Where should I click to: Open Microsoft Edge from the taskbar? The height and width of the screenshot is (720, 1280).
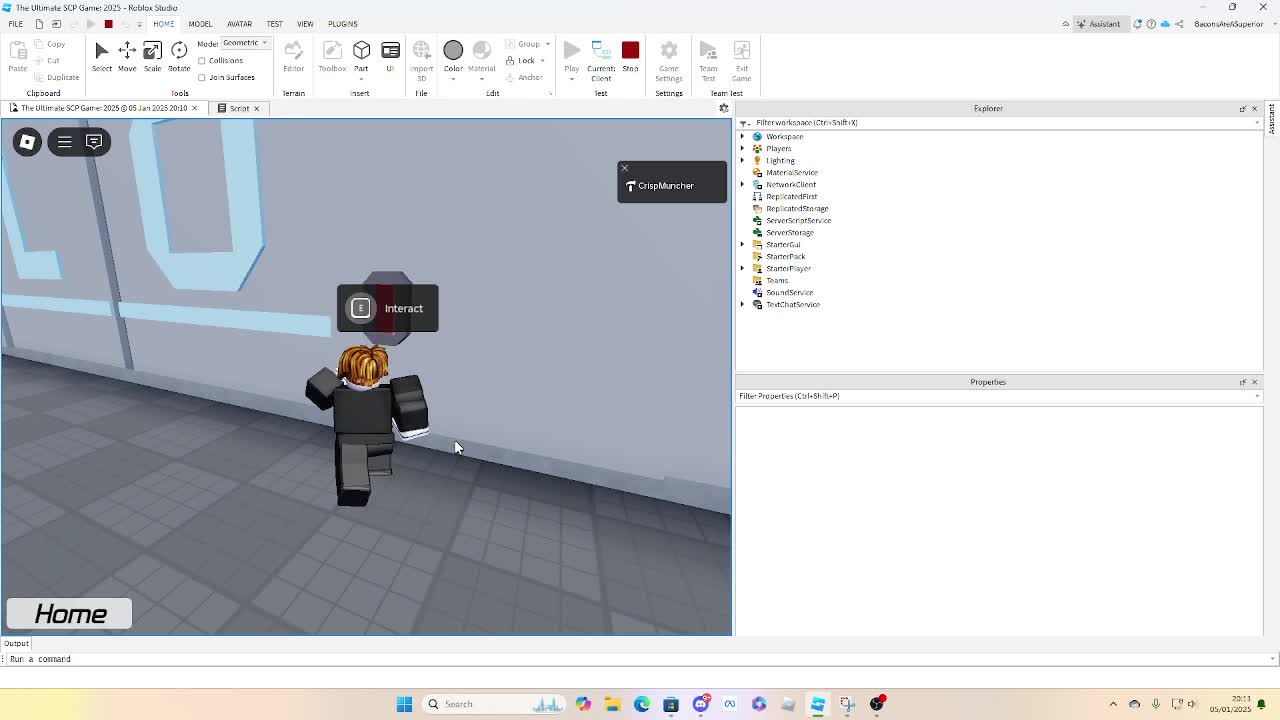tap(642, 704)
